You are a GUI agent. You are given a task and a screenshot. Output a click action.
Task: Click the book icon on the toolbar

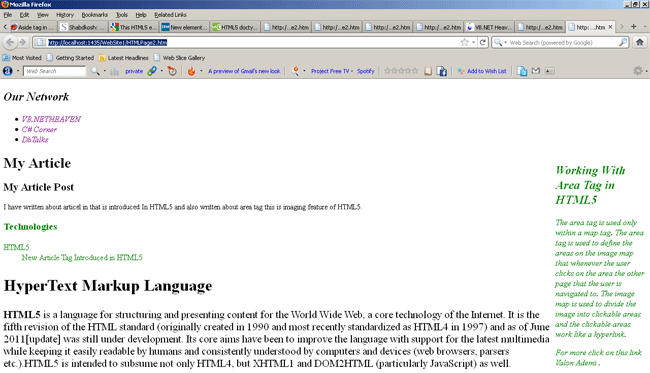pyautogui.click(x=428, y=71)
